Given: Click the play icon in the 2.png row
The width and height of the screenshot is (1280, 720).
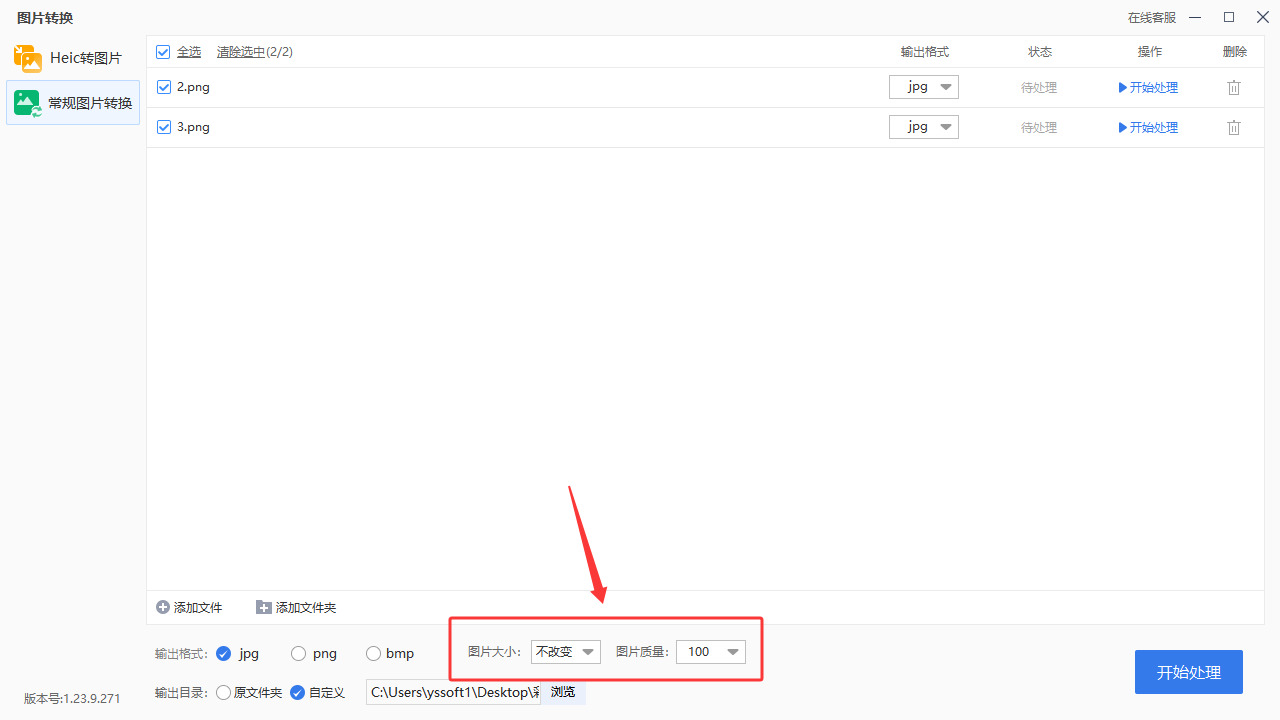Looking at the screenshot, I should (1123, 88).
